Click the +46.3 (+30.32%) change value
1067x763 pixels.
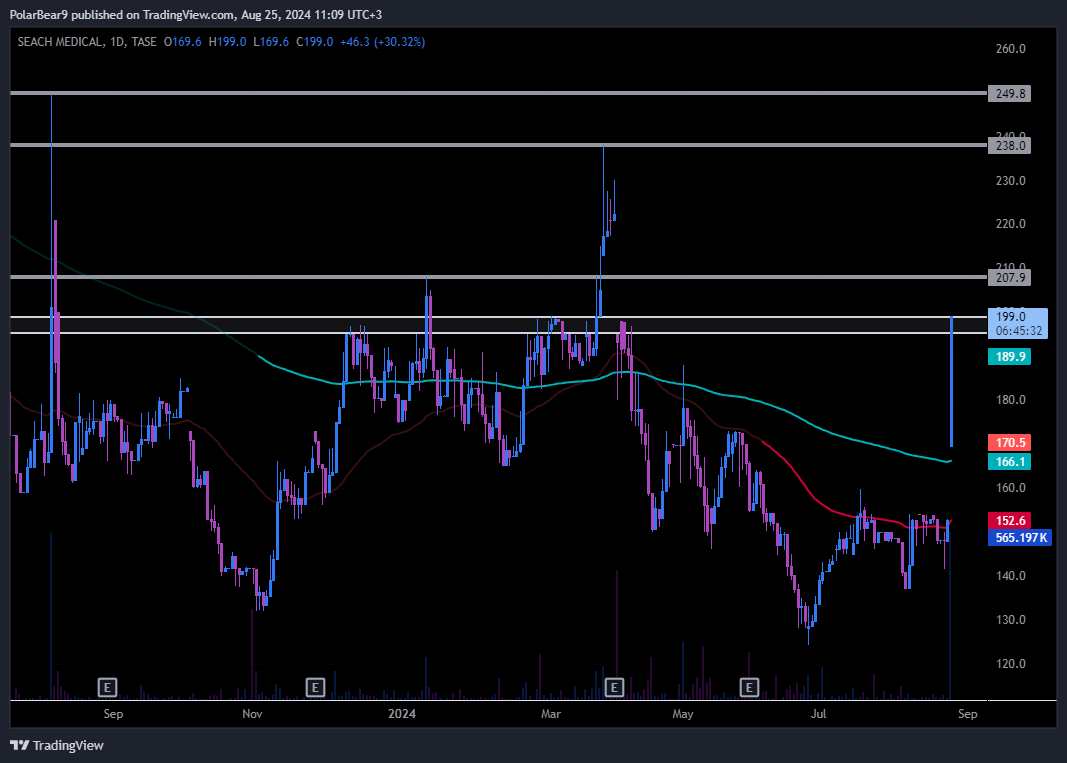(x=382, y=42)
